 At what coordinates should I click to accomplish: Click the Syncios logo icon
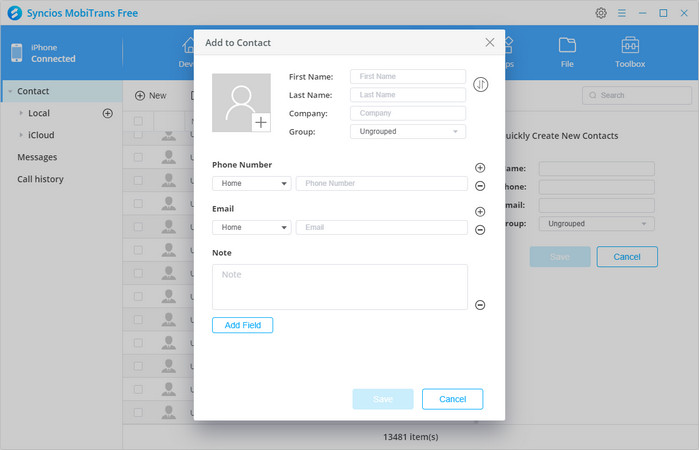[15, 13]
